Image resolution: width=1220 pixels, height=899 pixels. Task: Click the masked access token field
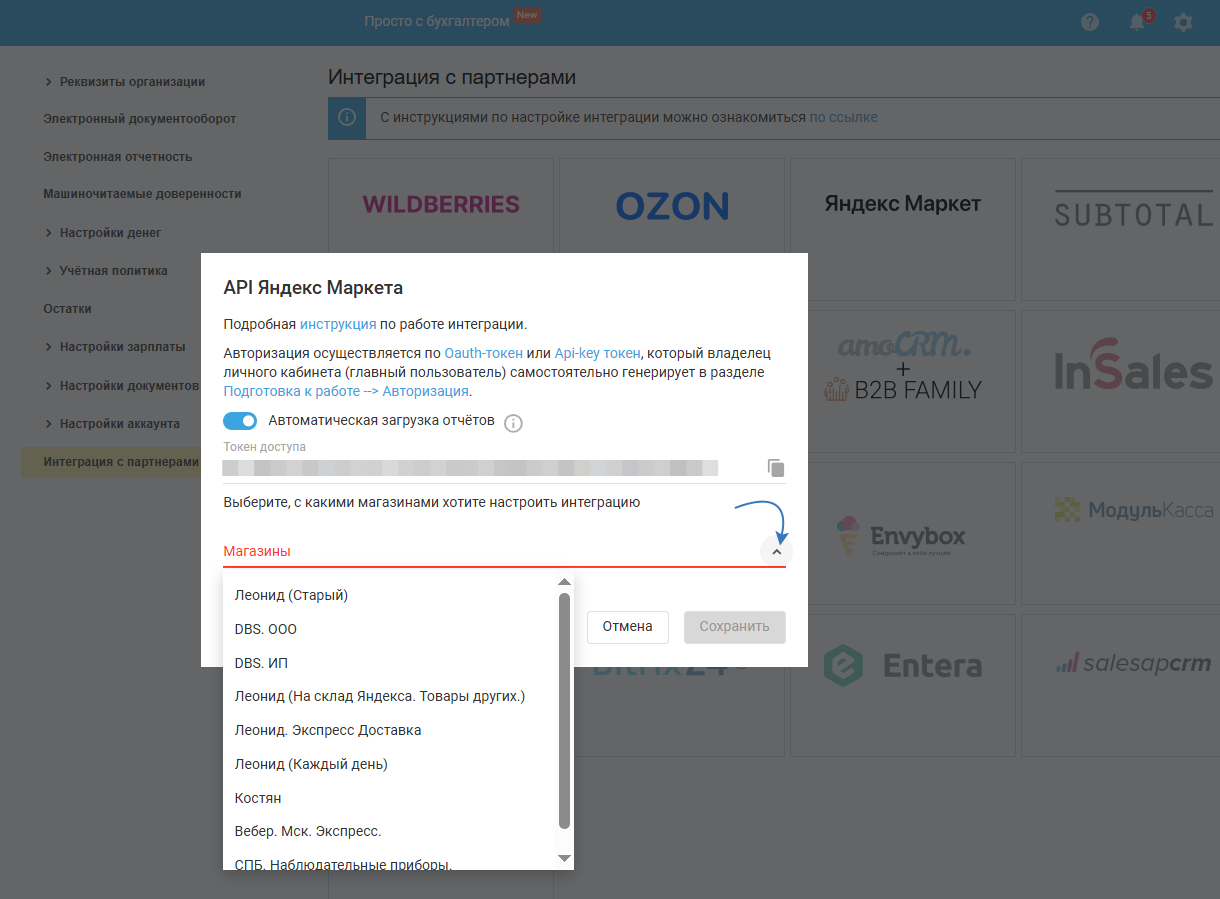pyautogui.click(x=470, y=467)
